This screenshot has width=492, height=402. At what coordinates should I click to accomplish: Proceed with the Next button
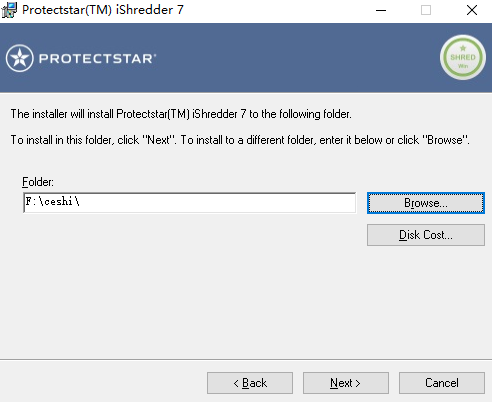coord(346,383)
